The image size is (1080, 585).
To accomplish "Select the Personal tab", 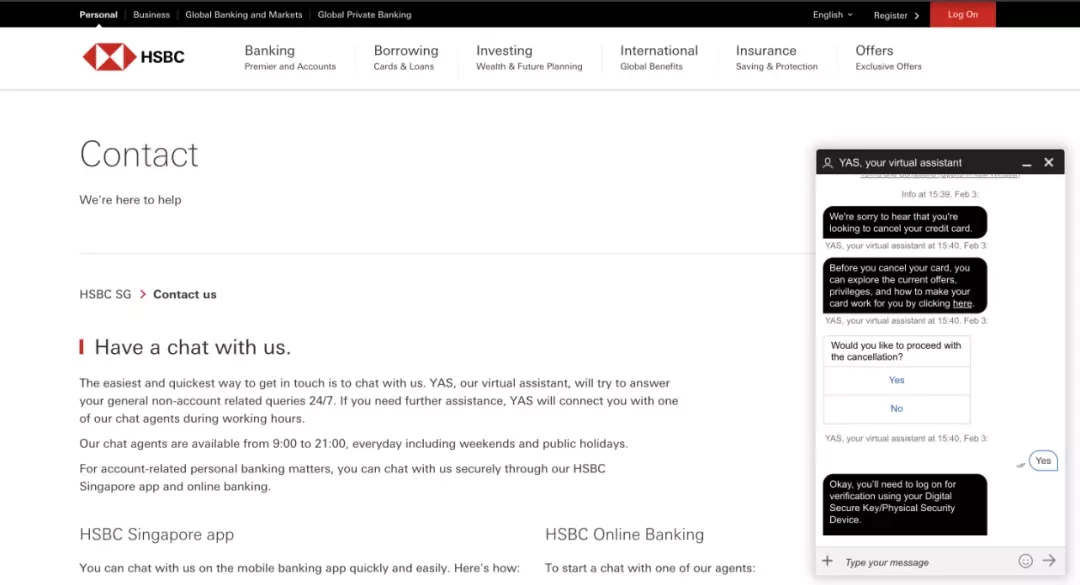I will [x=98, y=14].
